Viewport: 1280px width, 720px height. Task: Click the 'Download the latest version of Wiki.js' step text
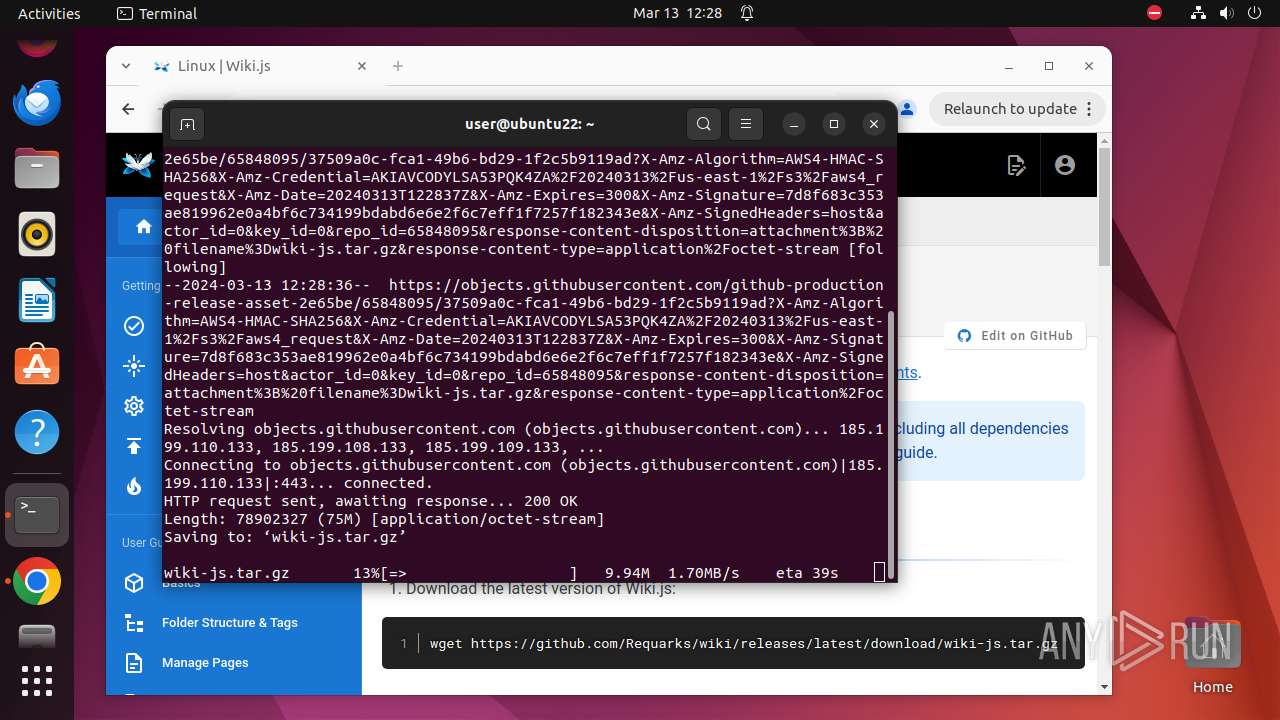[541, 588]
